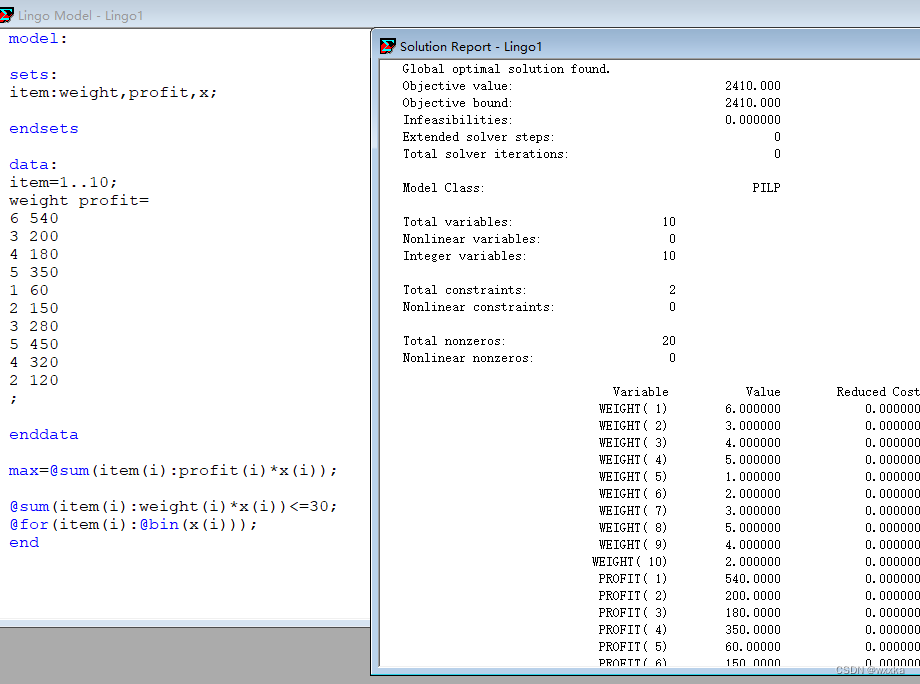Screen dimensions: 920x684
Task: Click the data row '3 200'
Action: coord(34,236)
